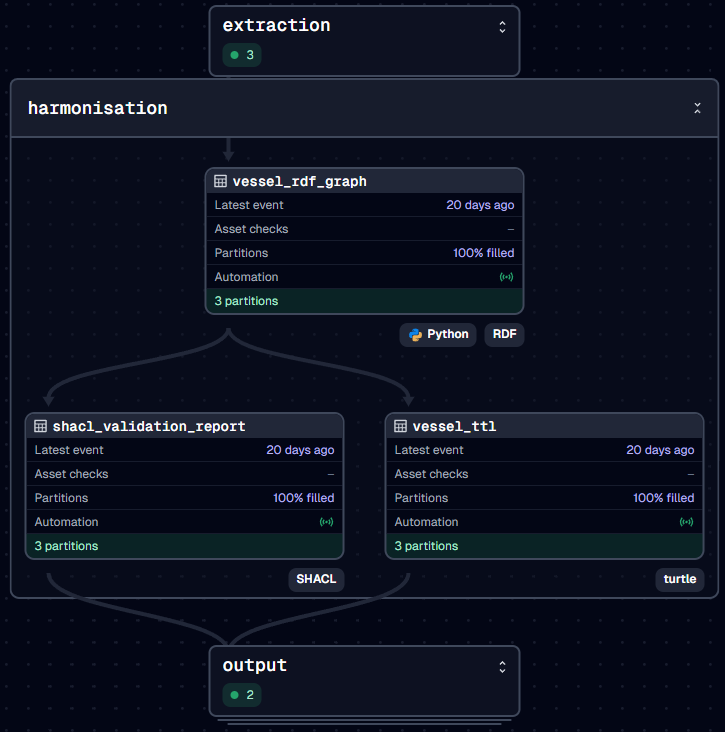Click the green status dot in extraction group

tap(235, 55)
